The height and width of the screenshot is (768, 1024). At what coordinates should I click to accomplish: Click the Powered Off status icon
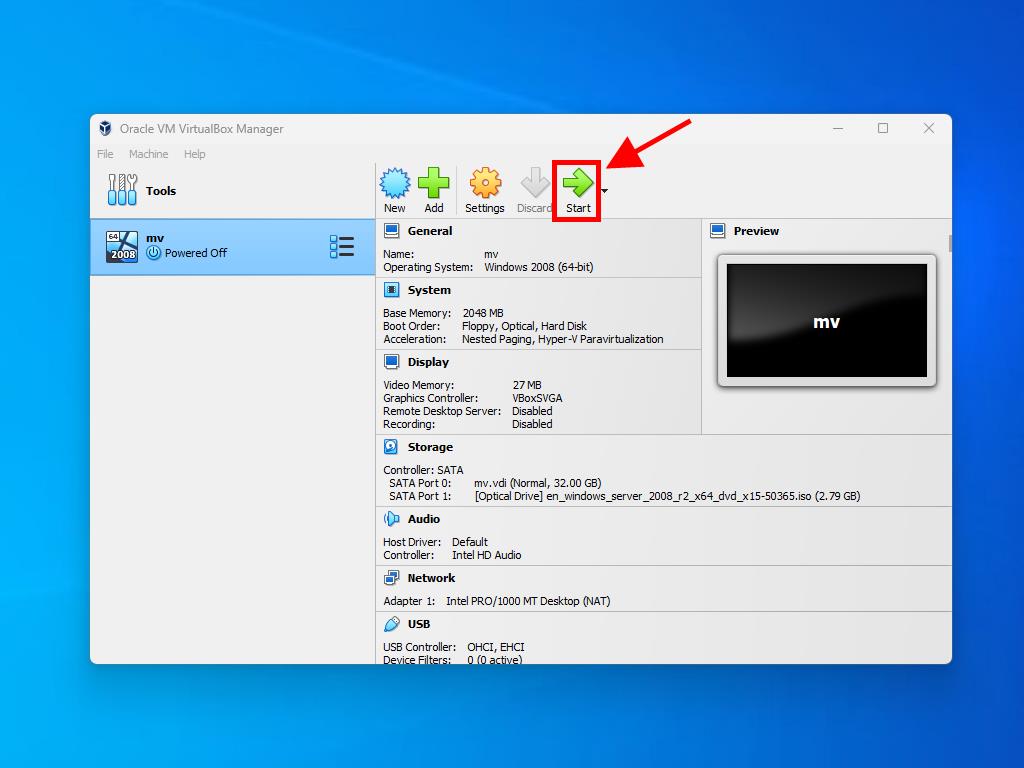click(153, 253)
